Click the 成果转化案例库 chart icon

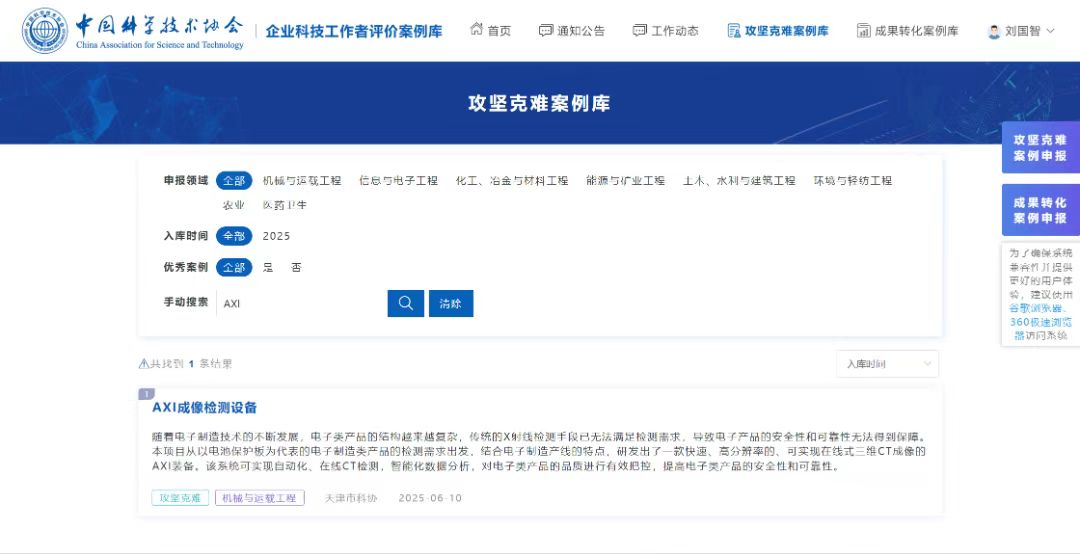[863, 31]
